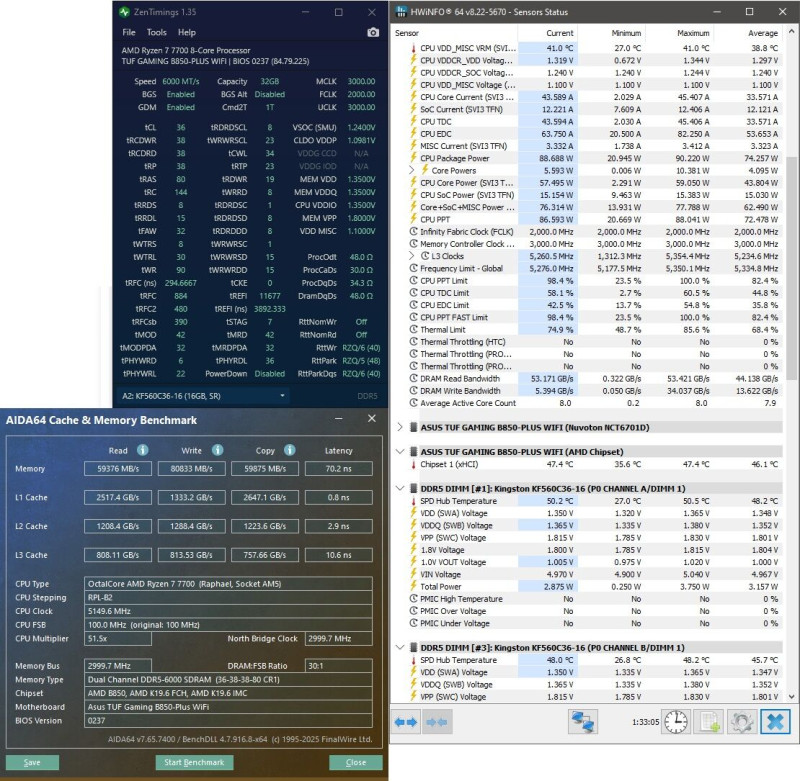800x781 pixels.
Task: Click thermometer icon of CPU VDD_MISC VRM row
Action: pos(413,48)
